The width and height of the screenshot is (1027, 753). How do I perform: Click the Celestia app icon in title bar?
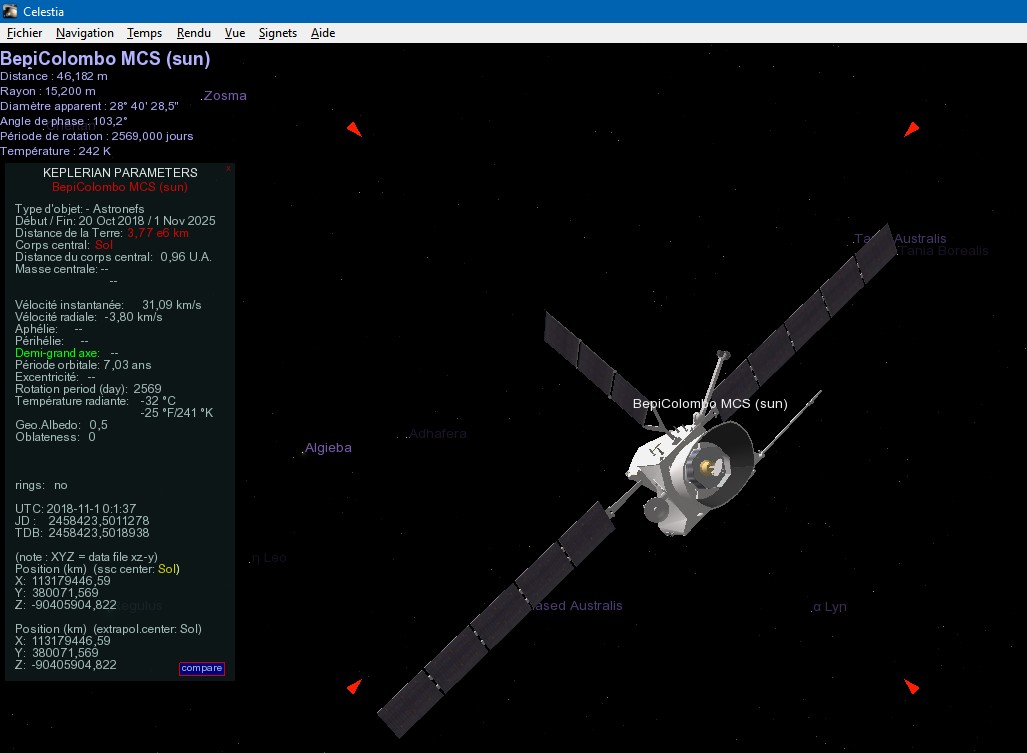[10, 11]
